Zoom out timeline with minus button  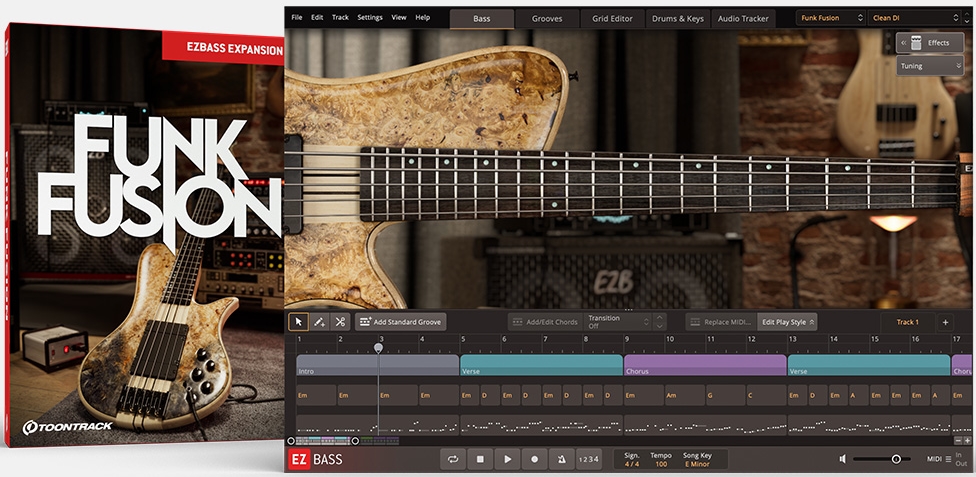(959, 441)
